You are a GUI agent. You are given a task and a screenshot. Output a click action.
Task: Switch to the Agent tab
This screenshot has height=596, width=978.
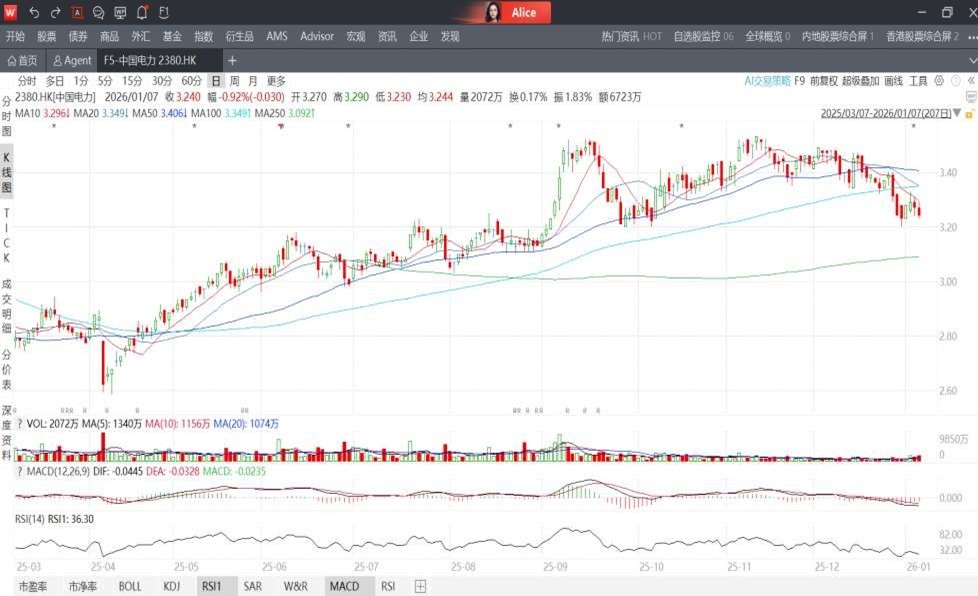(x=73, y=61)
